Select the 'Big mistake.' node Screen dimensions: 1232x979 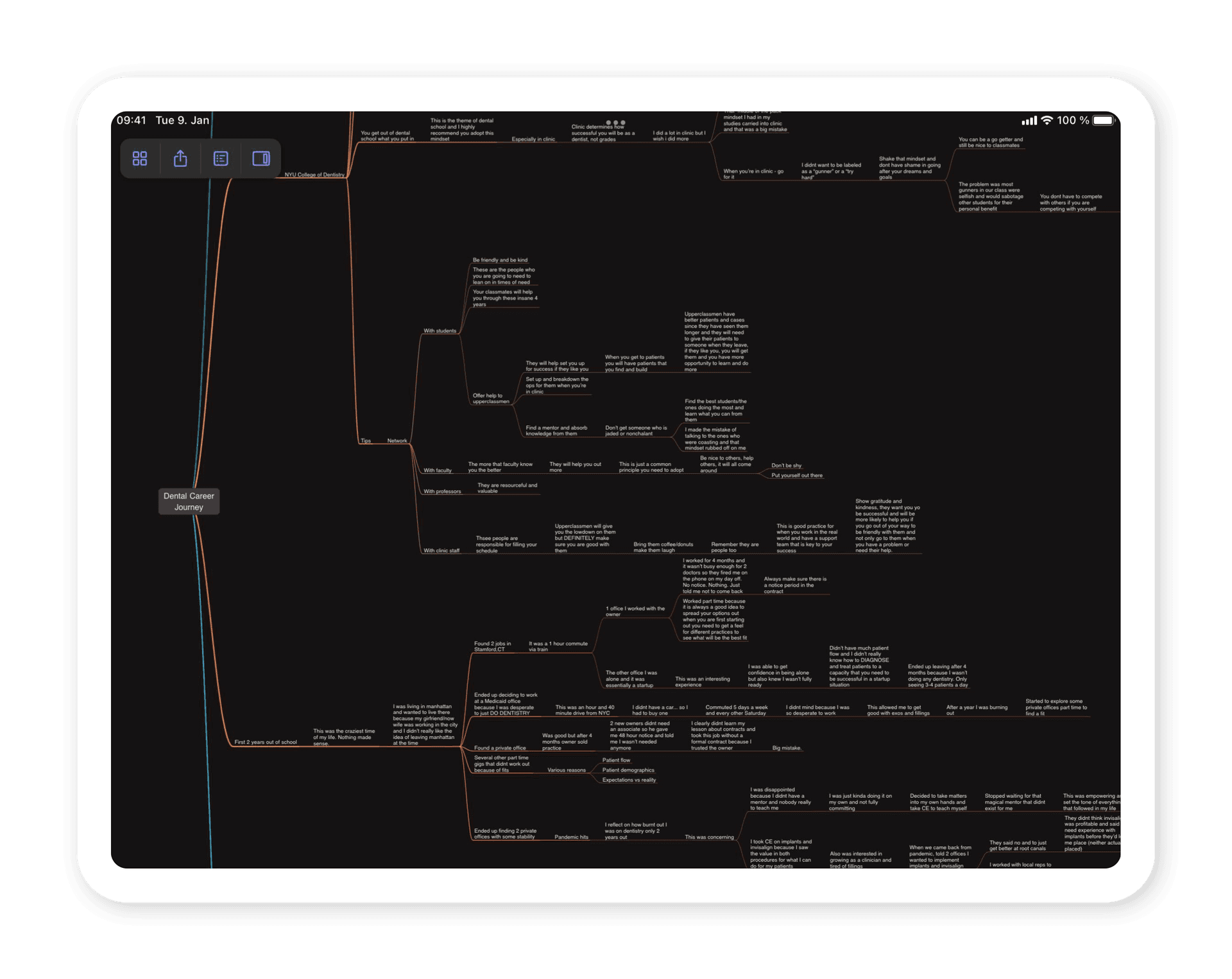coord(787,748)
